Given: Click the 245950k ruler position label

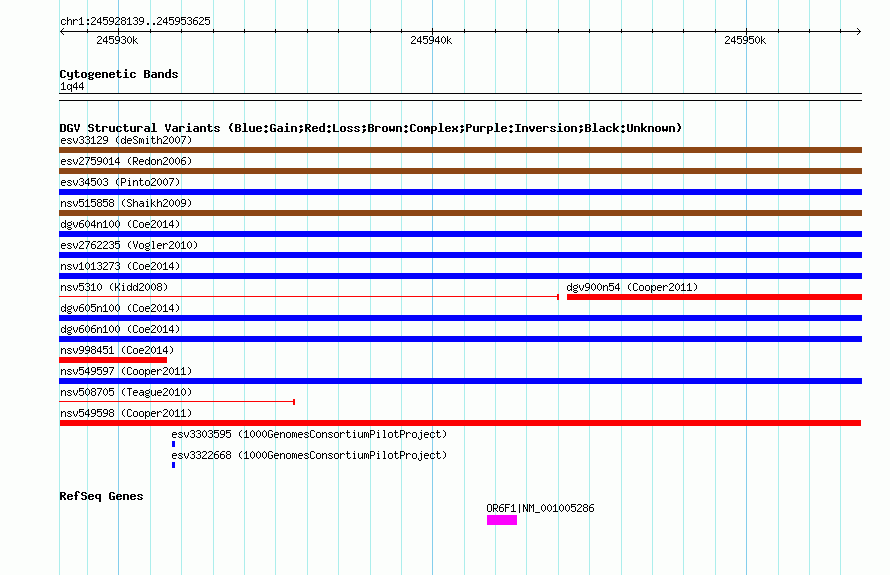Looking at the screenshot, I should pos(745,40).
